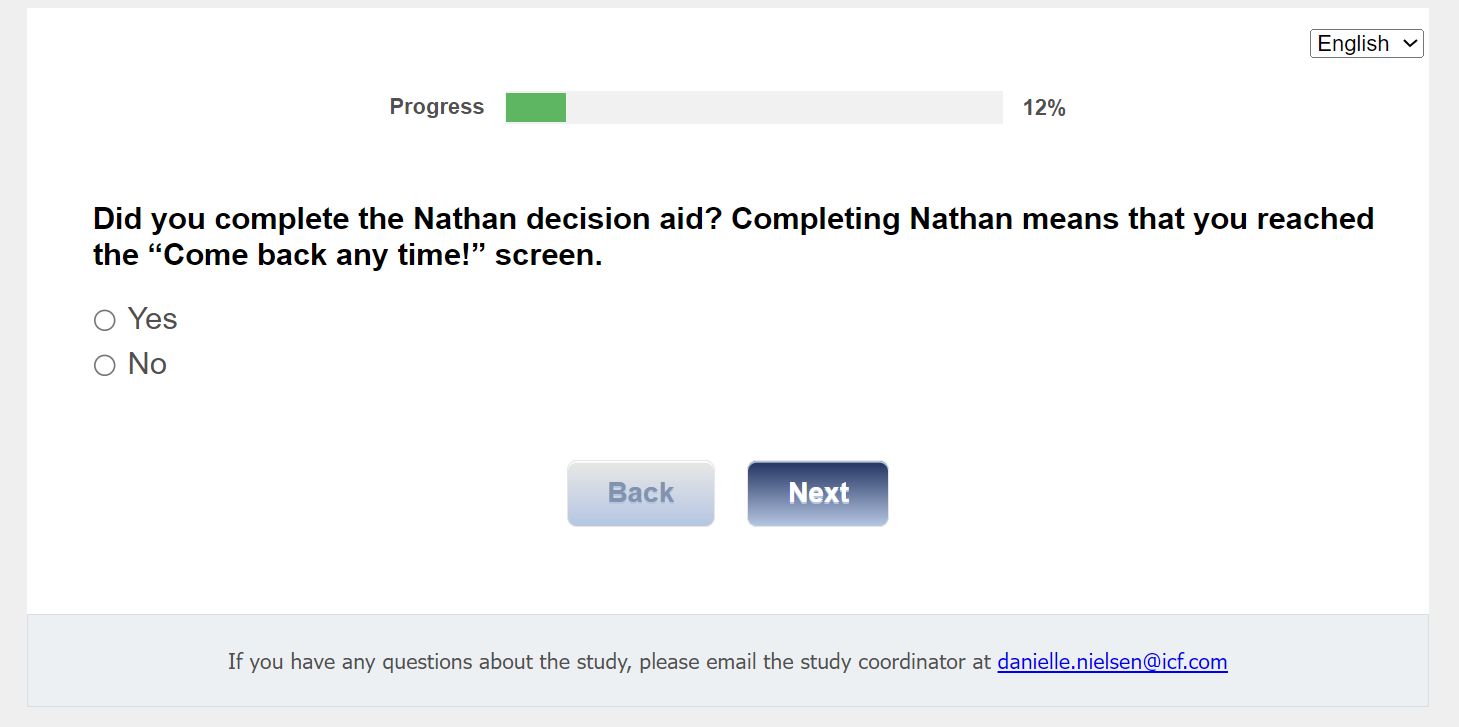Click the gray unfilled progress bar area

tap(784, 107)
